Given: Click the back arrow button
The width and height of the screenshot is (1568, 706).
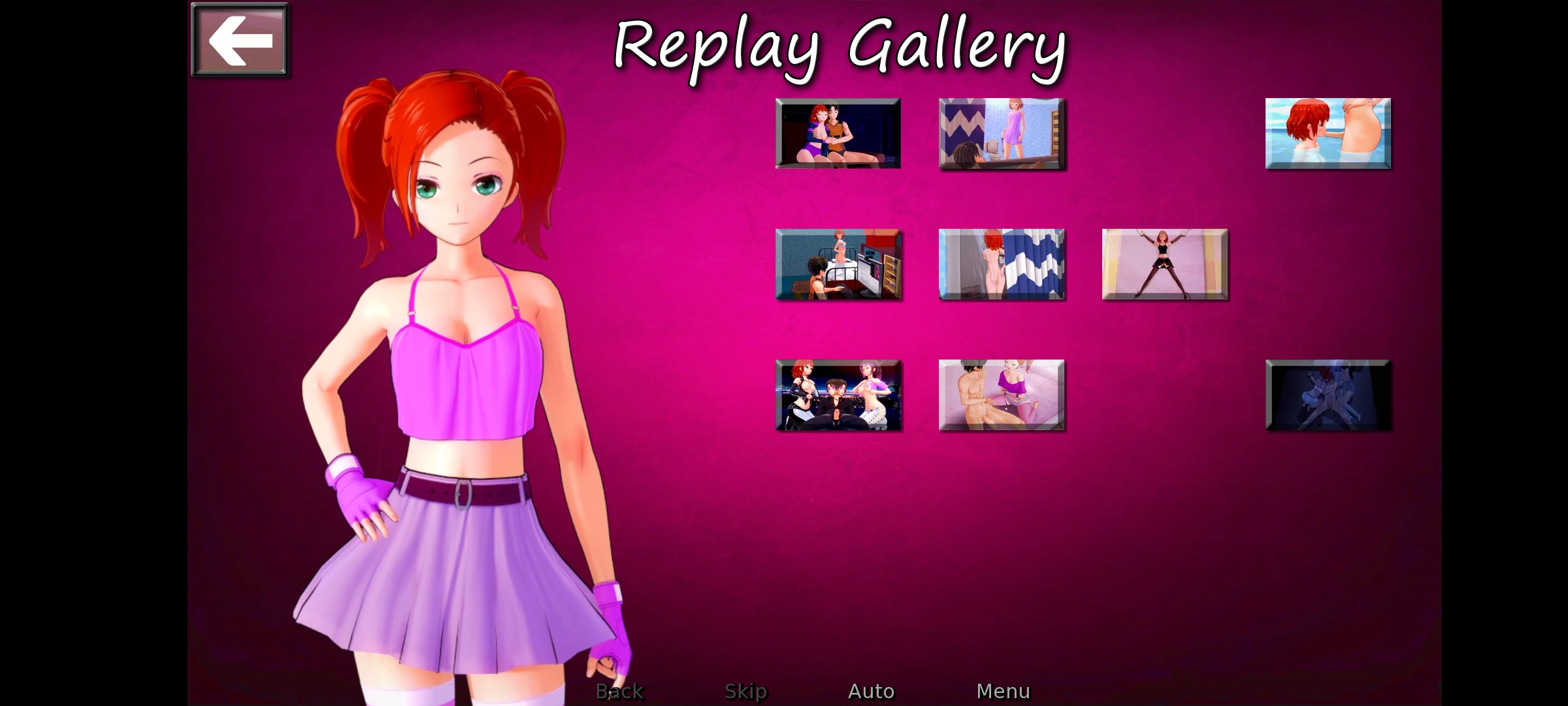Looking at the screenshot, I should click(x=240, y=41).
